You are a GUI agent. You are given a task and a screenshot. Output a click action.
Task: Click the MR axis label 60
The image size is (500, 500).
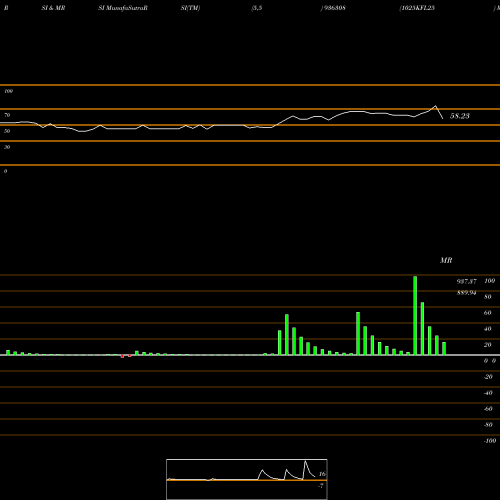point(488,313)
